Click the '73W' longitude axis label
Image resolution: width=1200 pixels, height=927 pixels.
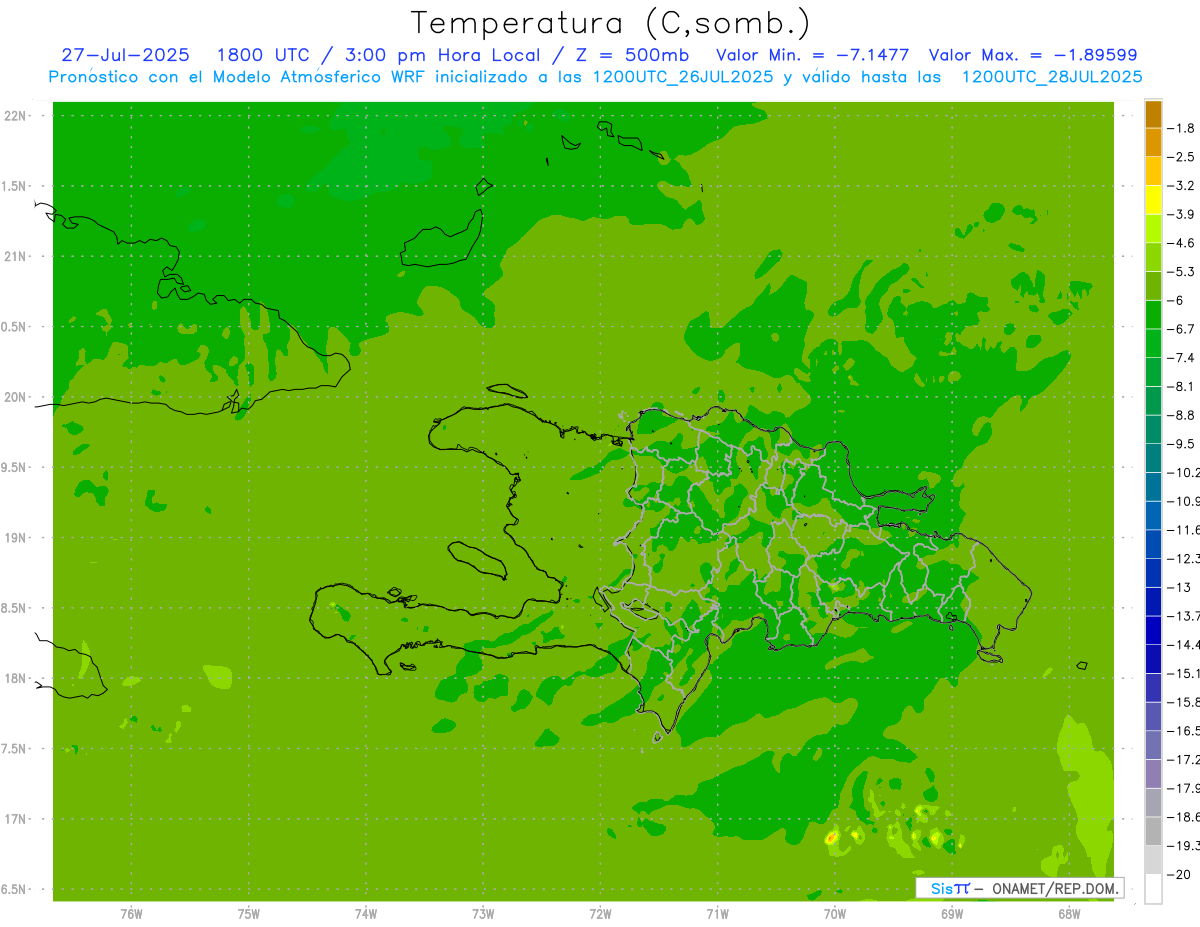[x=483, y=913]
